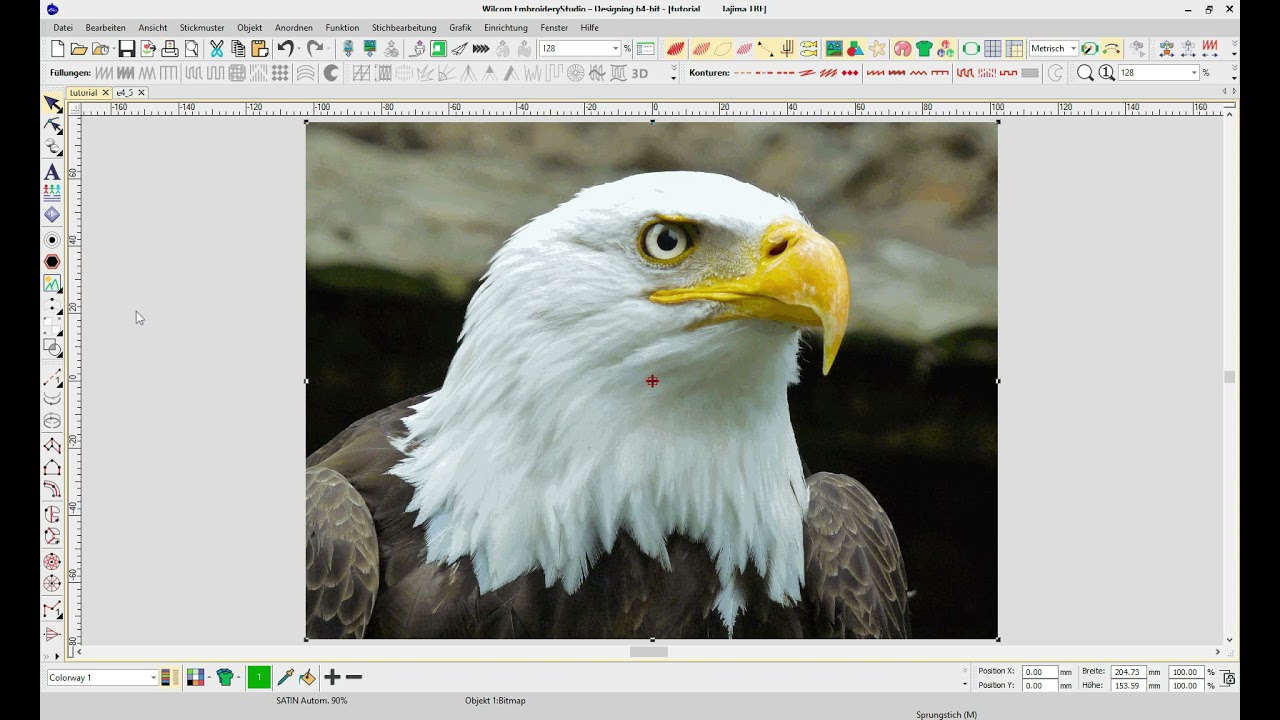Toggle the hoop display icon
The height and width of the screenshot is (720, 1280).
[x=971, y=49]
